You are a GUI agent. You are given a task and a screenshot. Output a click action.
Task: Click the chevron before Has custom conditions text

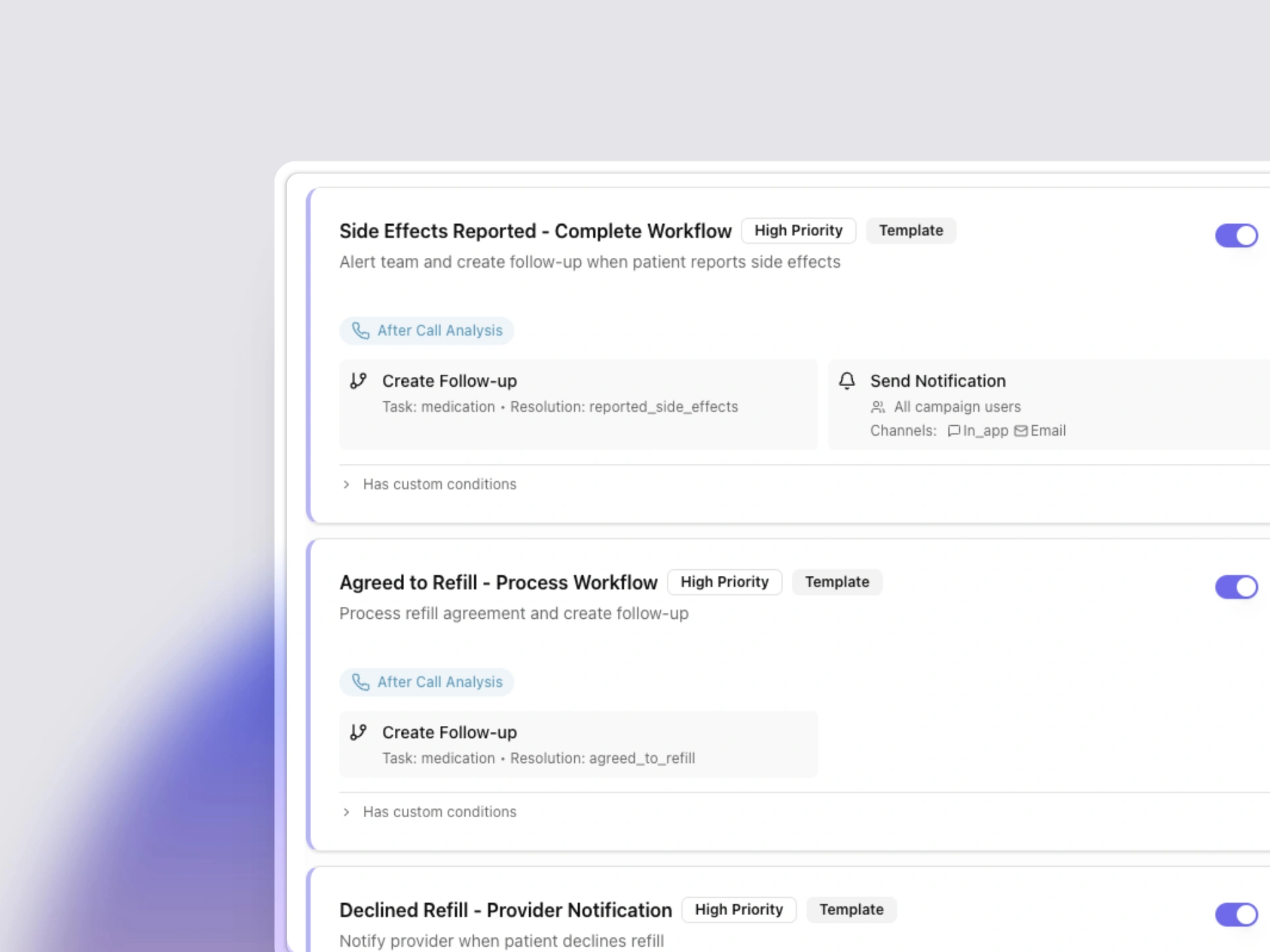point(347,484)
